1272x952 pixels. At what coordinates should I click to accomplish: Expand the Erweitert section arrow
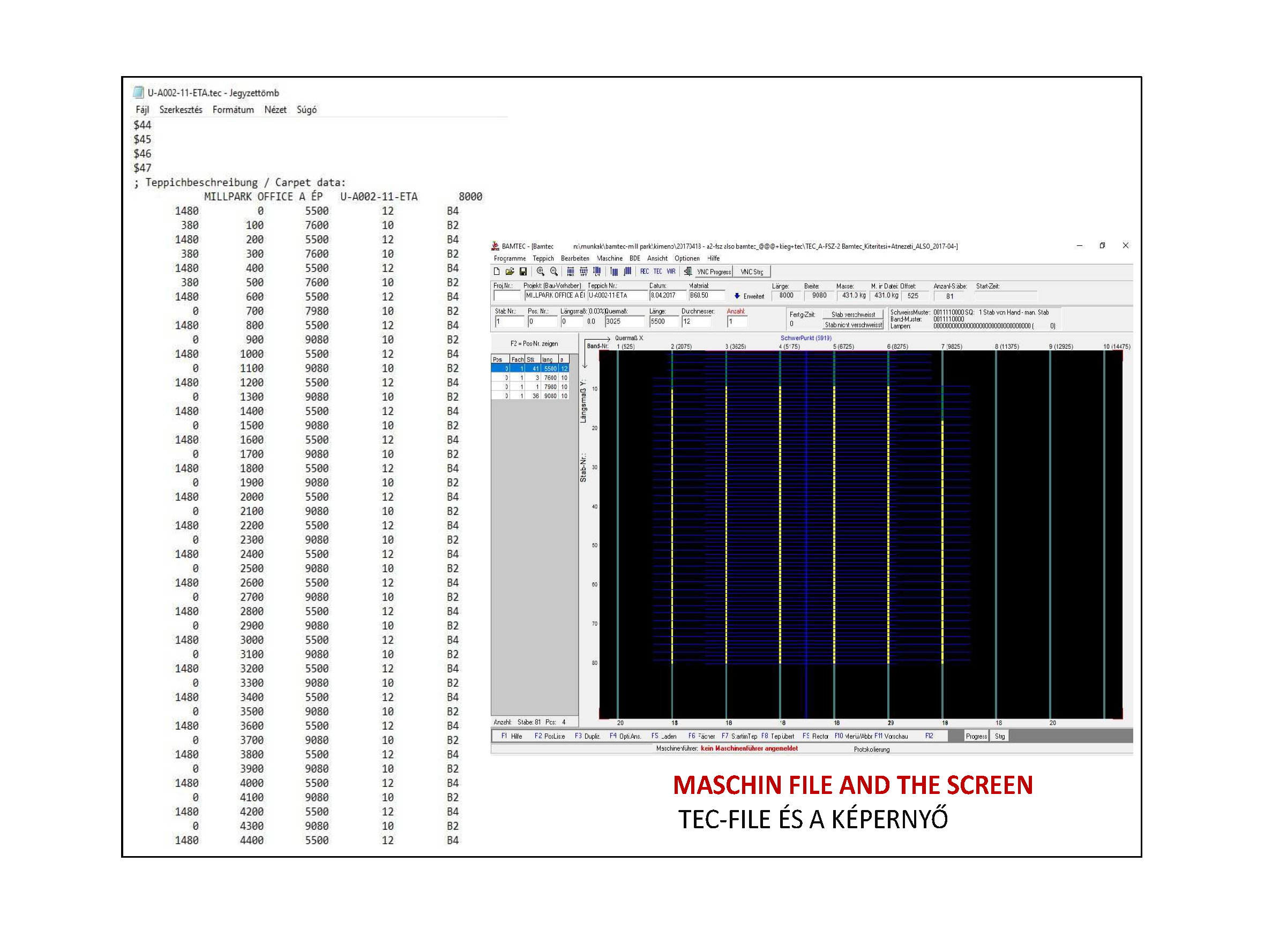click(737, 296)
